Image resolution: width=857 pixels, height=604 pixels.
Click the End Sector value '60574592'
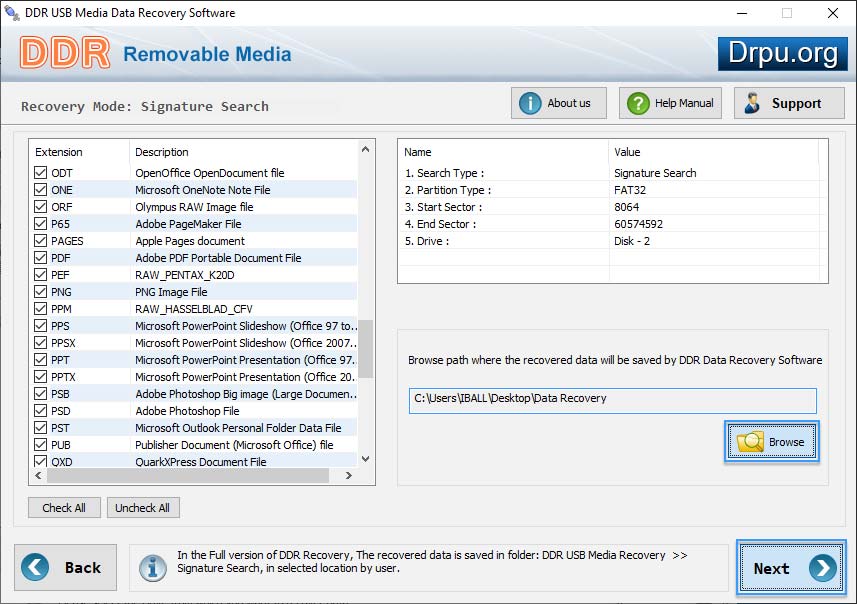[x=638, y=224]
